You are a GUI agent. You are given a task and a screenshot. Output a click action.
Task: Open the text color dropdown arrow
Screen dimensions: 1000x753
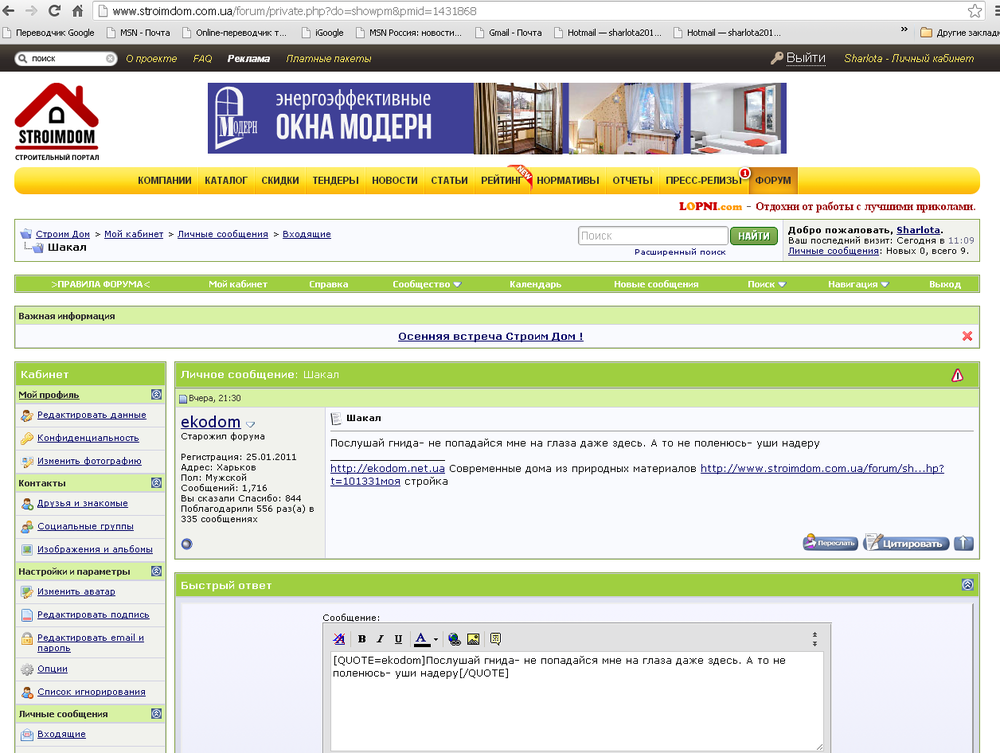[436, 640]
